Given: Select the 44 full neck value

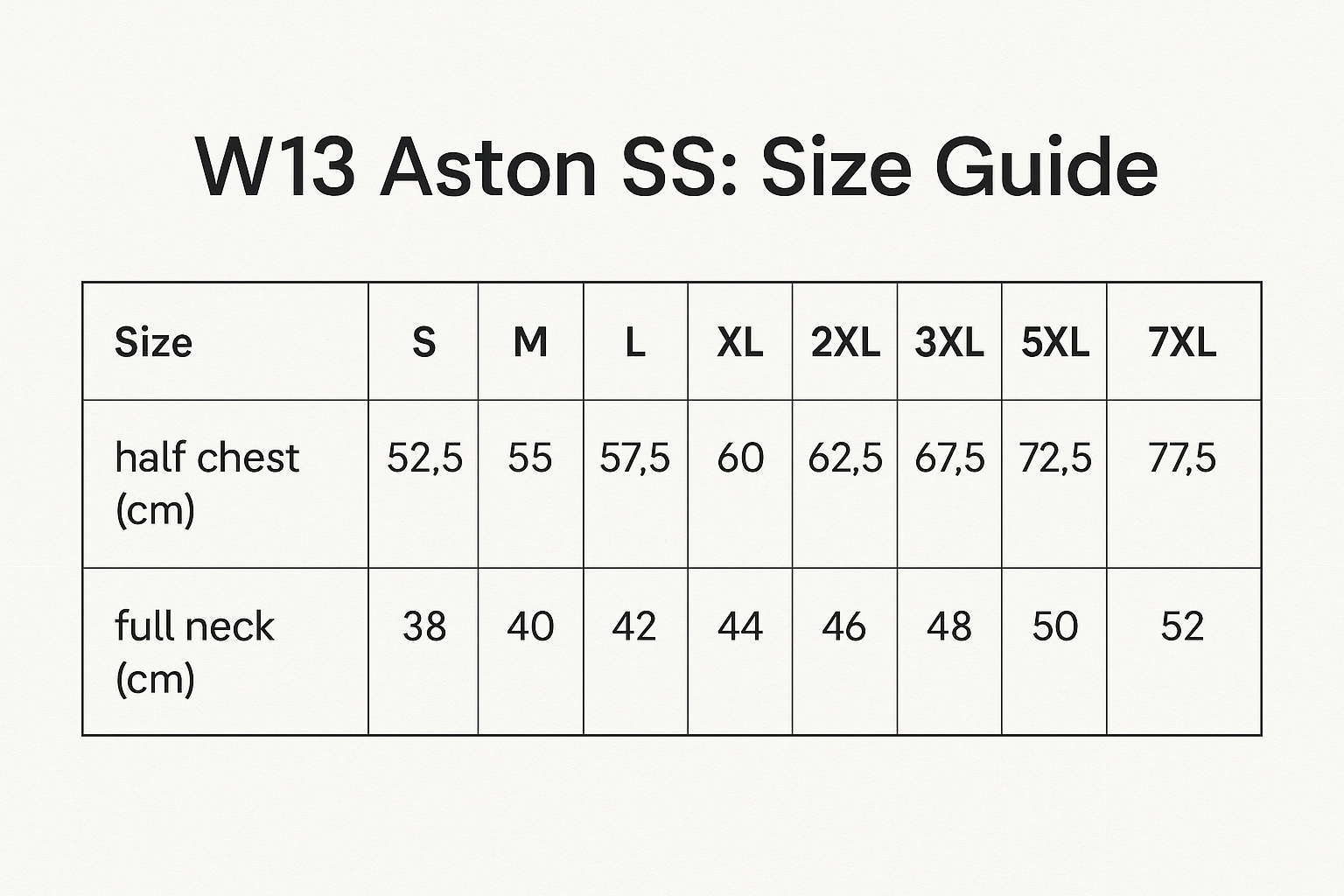Looking at the screenshot, I should pyautogui.click(x=740, y=626).
